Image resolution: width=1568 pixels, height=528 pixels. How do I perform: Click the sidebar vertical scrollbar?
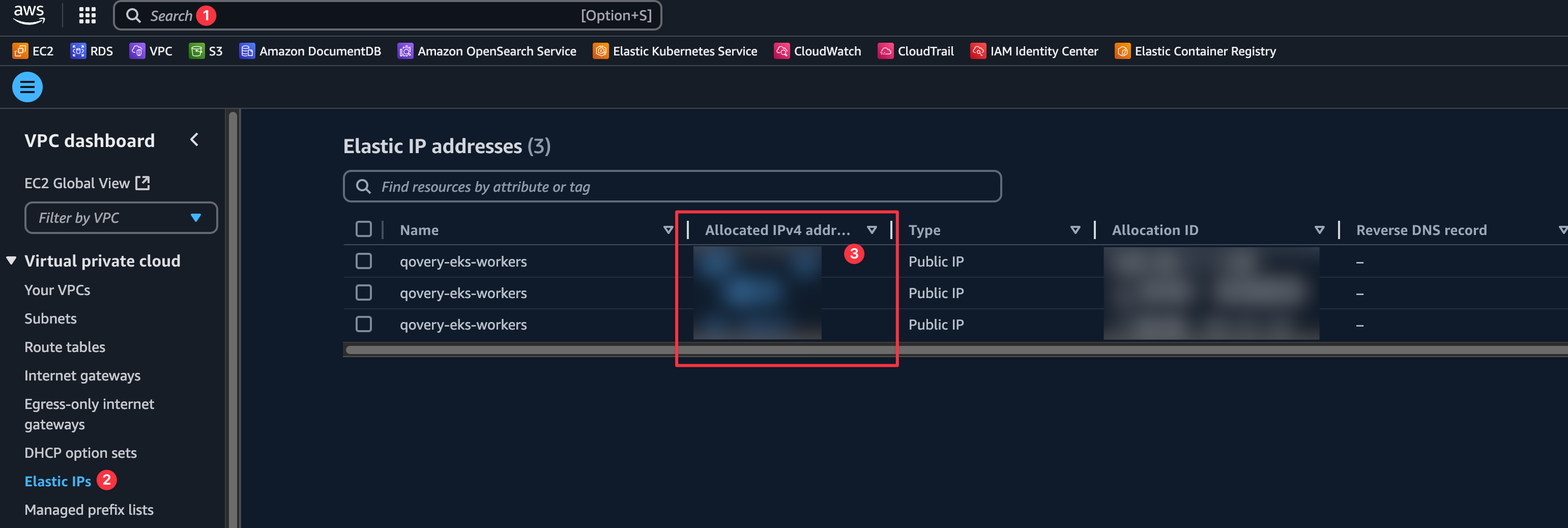pyautogui.click(x=233, y=319)
